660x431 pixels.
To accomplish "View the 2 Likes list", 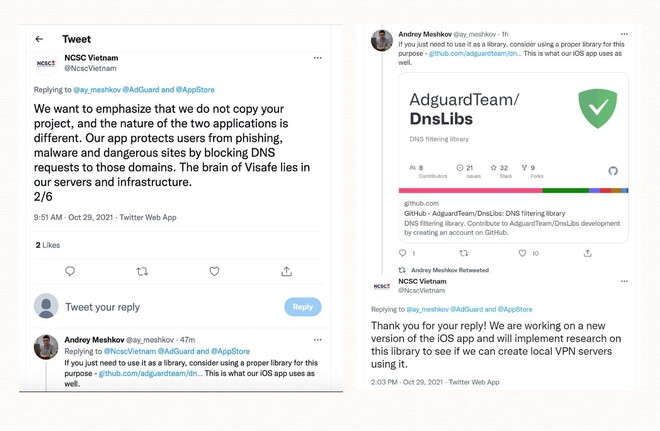I will coord(48,245).
